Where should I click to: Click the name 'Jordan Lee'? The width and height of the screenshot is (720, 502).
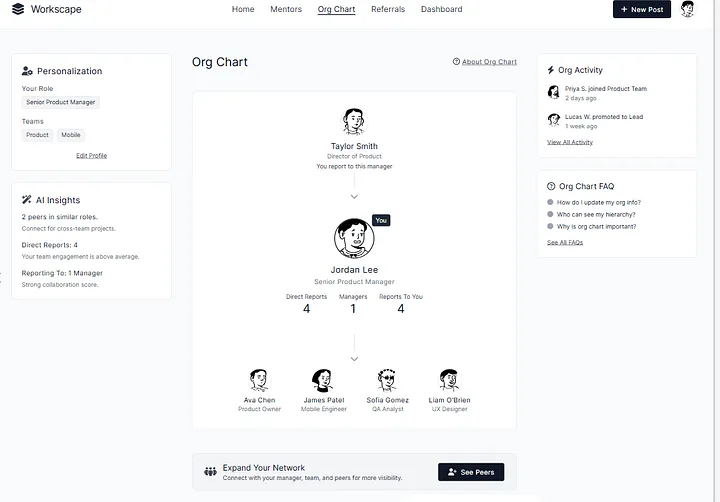(354, 270)
